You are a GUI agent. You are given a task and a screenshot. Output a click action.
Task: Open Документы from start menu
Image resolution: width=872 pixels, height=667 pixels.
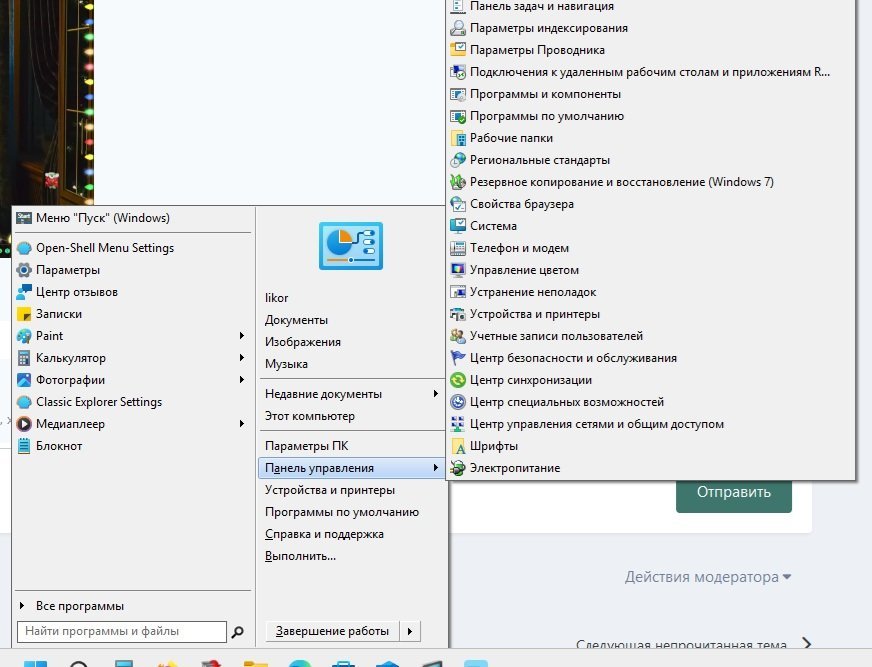pos(296,320)
